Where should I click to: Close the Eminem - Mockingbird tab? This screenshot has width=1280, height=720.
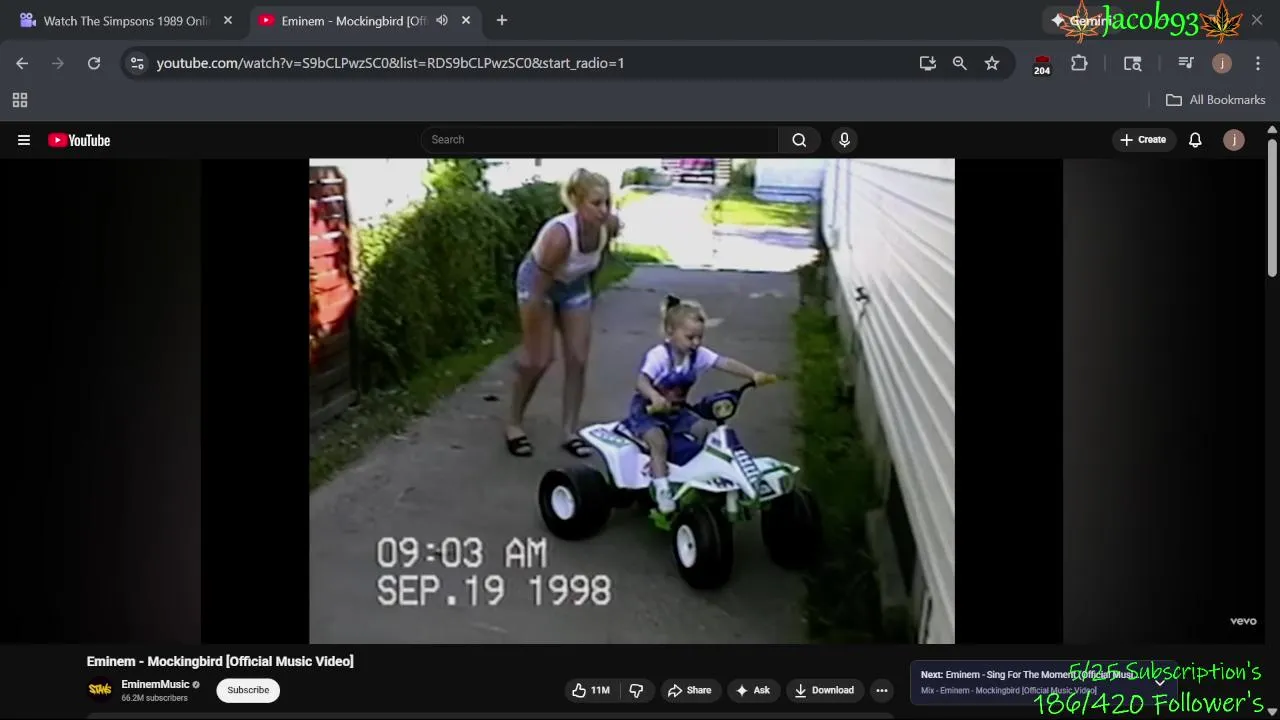pos(466,20)
